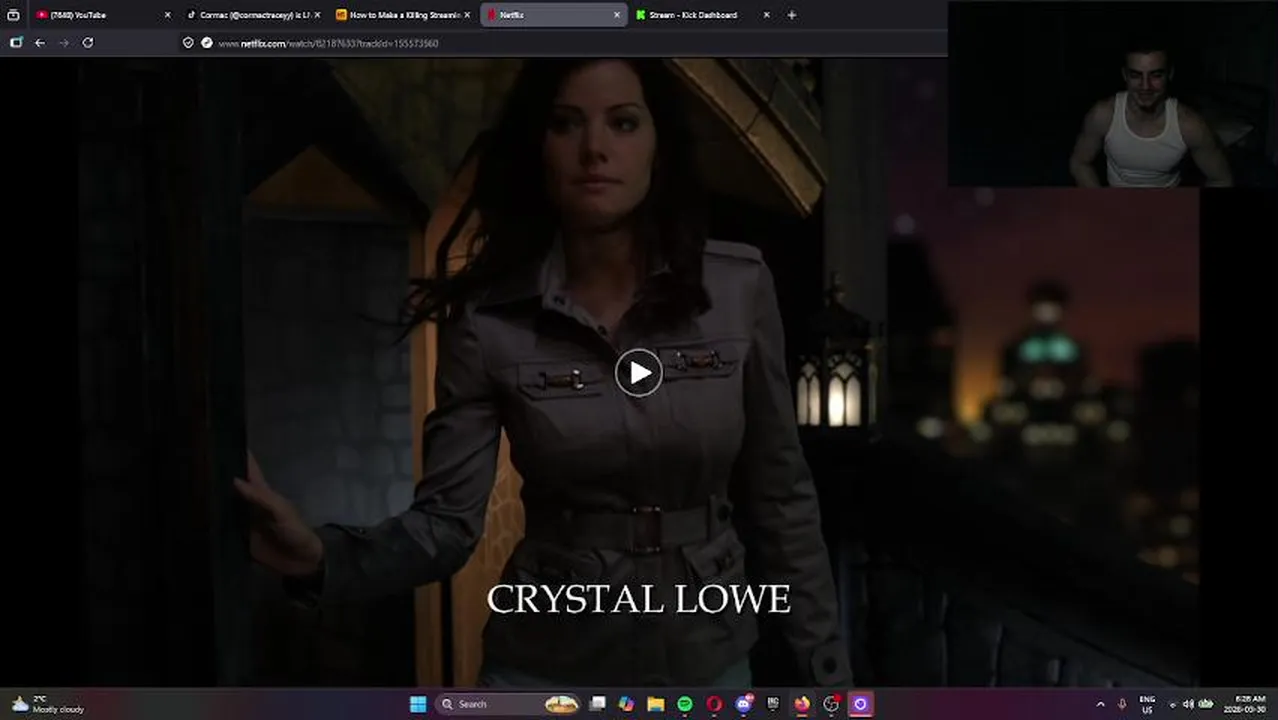Open the How to Make a Killing tab
Image resolution: width=1278 pixels, height=720 pixels.
404,15
